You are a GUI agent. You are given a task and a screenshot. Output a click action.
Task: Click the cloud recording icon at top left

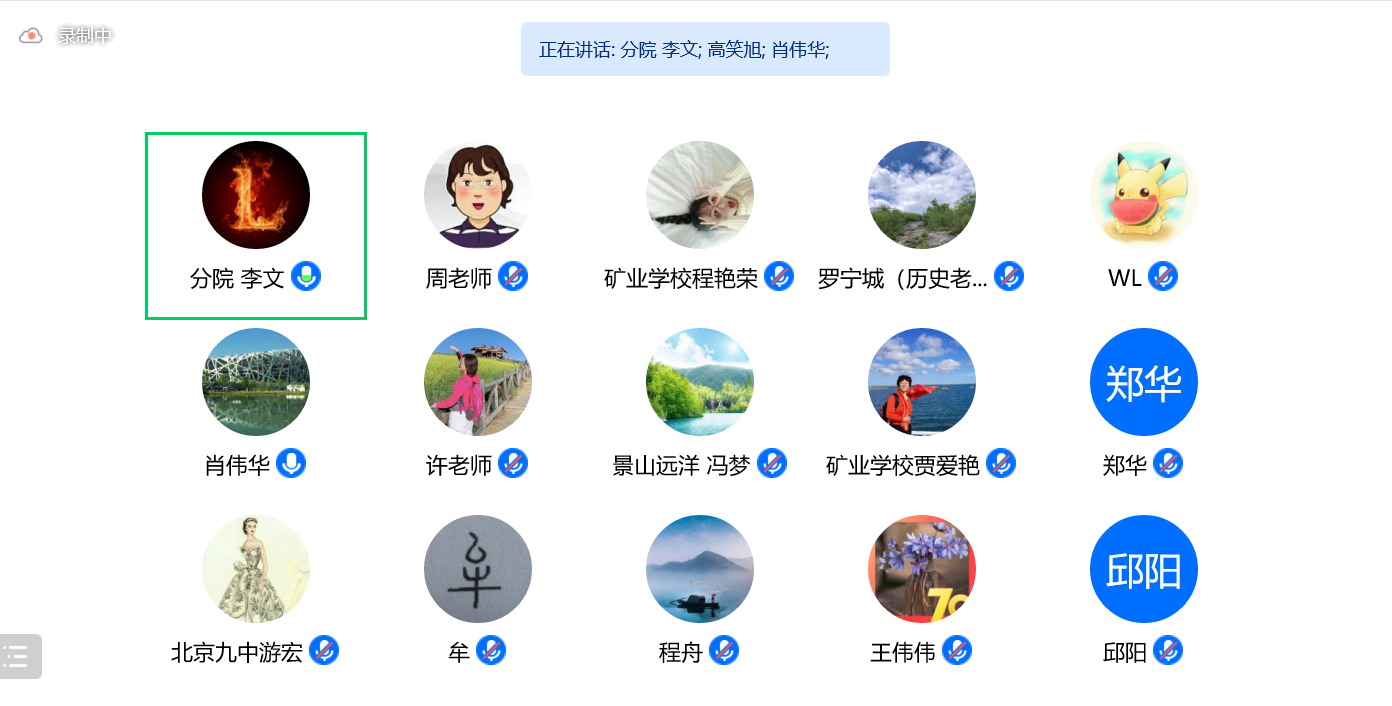[x=31, y=36]
